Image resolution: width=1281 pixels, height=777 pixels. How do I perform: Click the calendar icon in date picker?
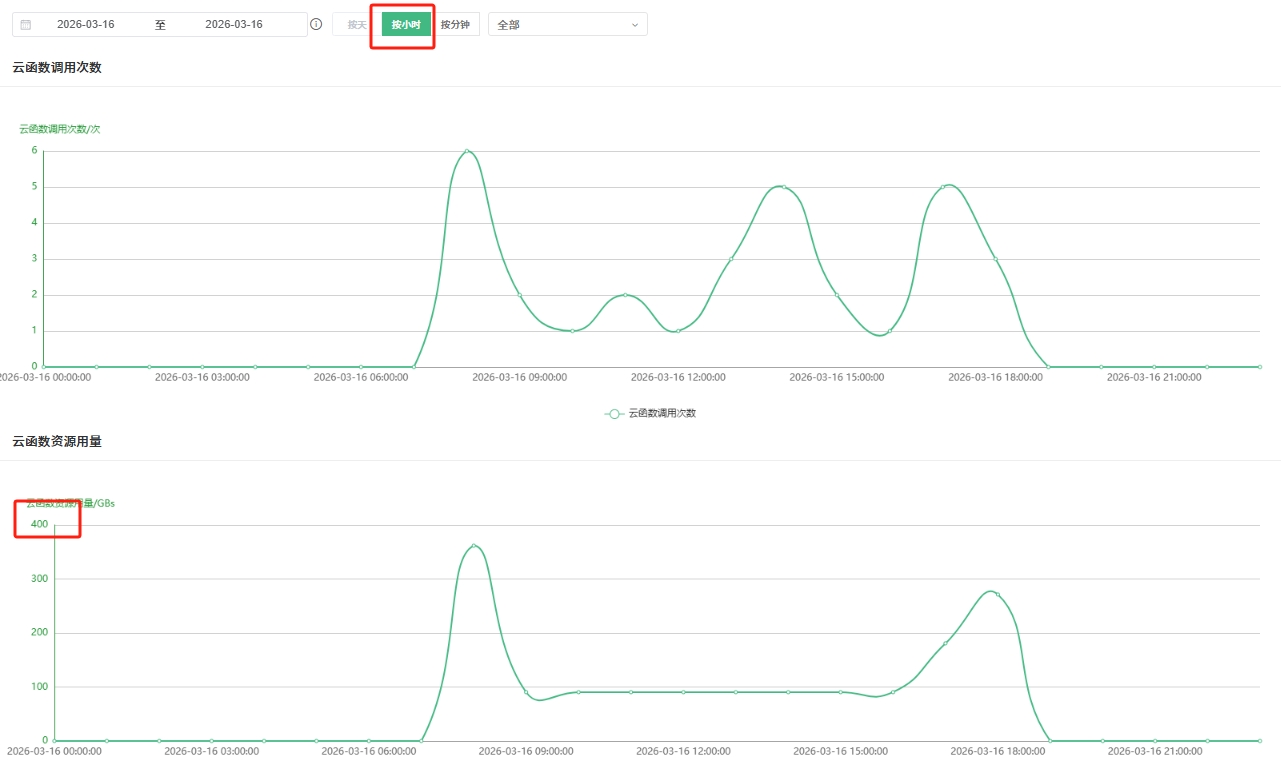(x=26, y=24)
